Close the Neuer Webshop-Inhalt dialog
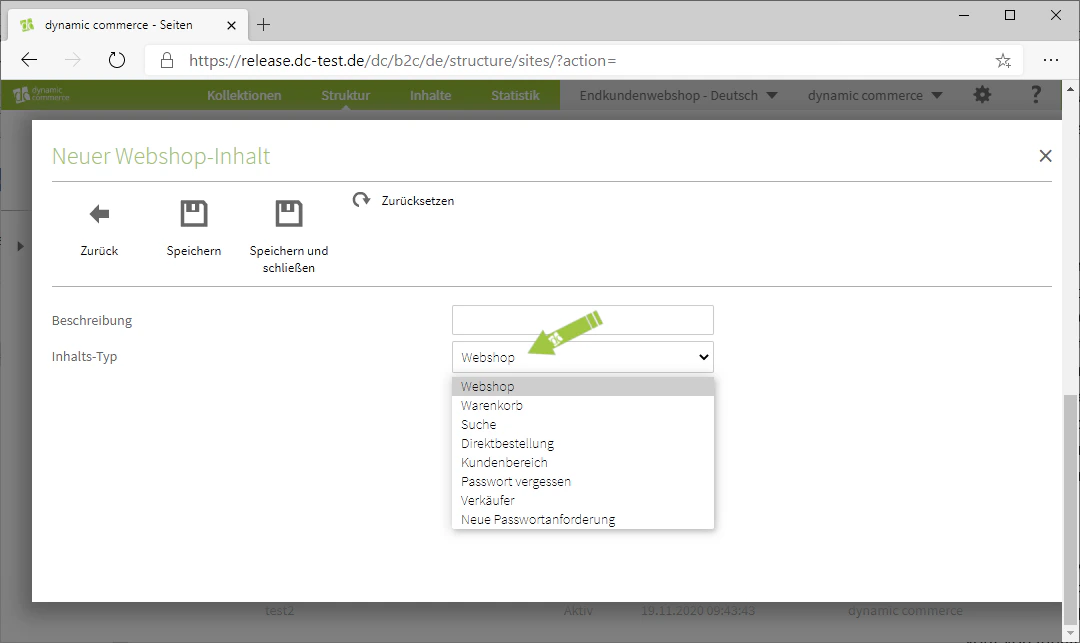Viewport: 1080px width, 643px height. [1045, 156]
